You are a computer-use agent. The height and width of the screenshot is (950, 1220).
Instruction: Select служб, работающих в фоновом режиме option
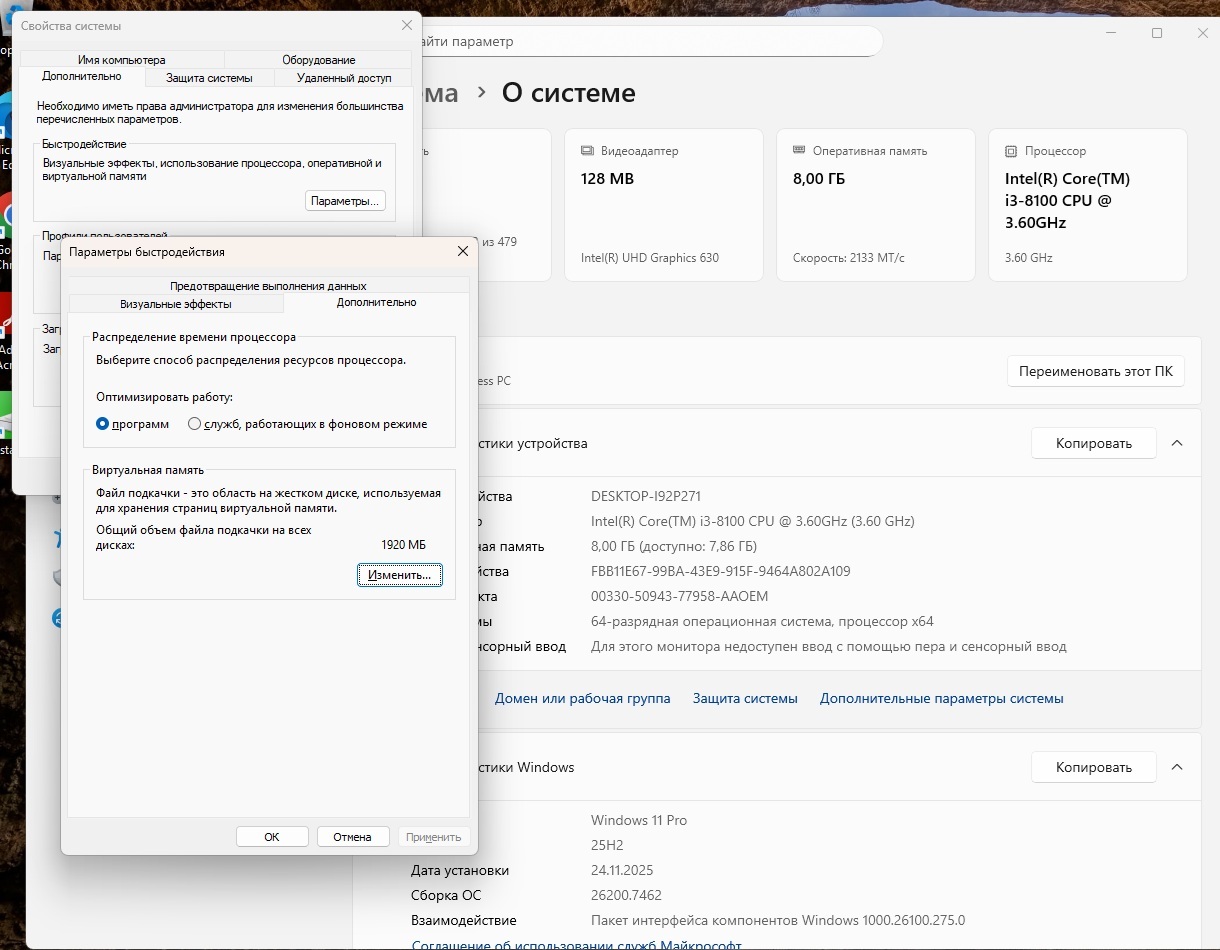pos(194,424)
